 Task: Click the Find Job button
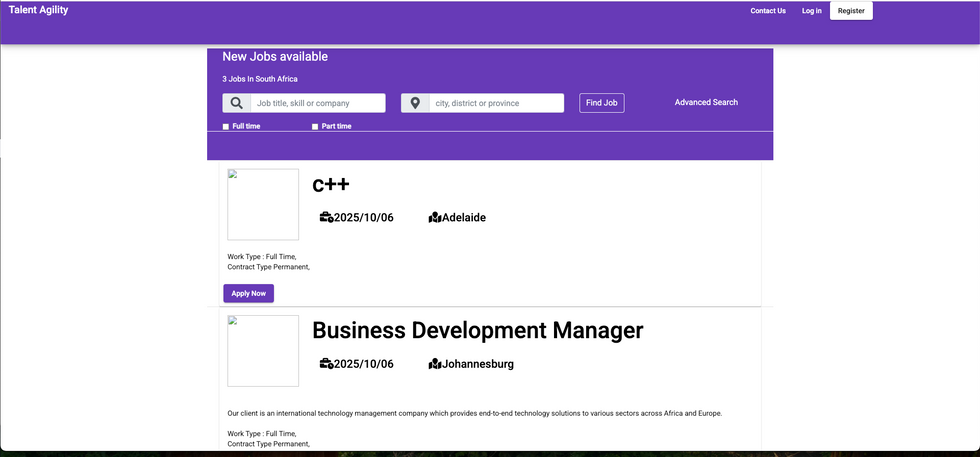(602, 103)
